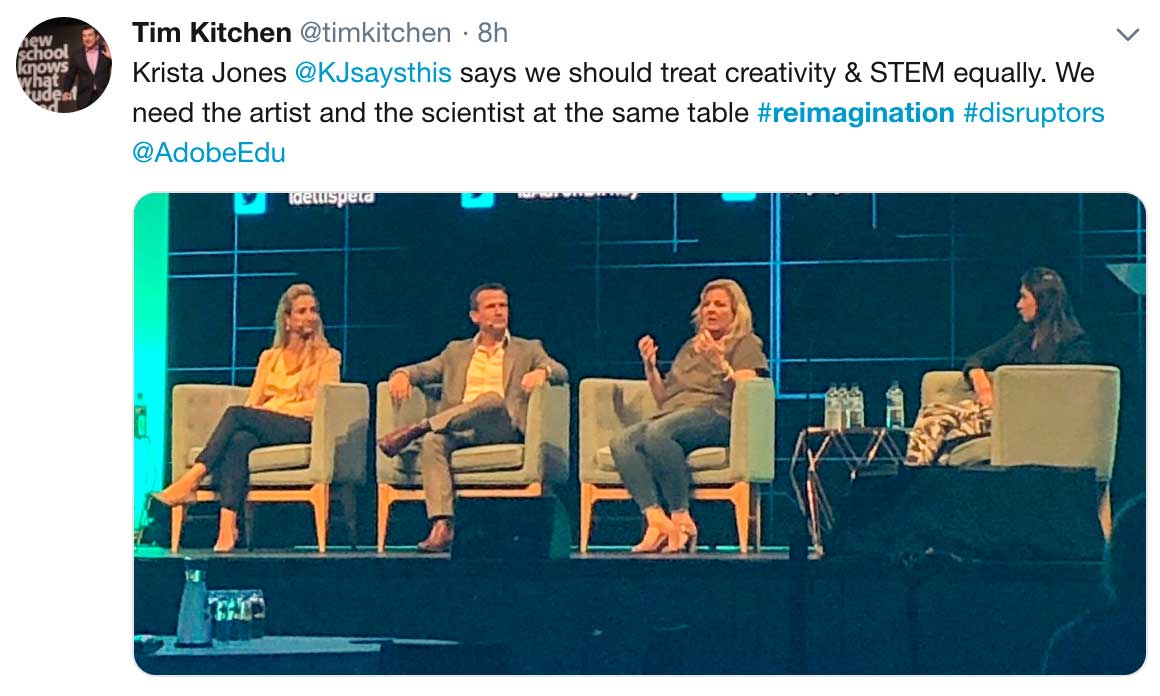The image size is (1160, 696).
Task: Select the #reimagination hashtag
Action: 856,112
